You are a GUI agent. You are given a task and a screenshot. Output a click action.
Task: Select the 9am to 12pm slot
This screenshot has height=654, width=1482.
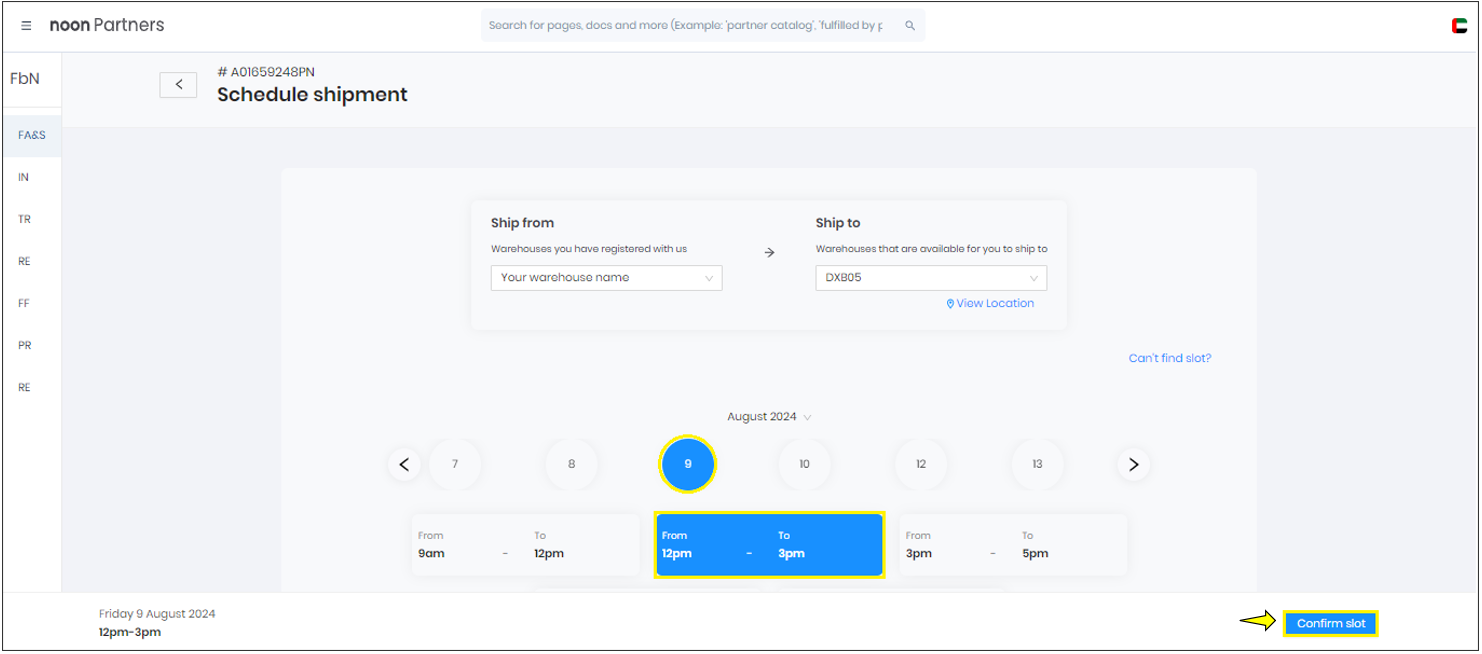[526, 545]
